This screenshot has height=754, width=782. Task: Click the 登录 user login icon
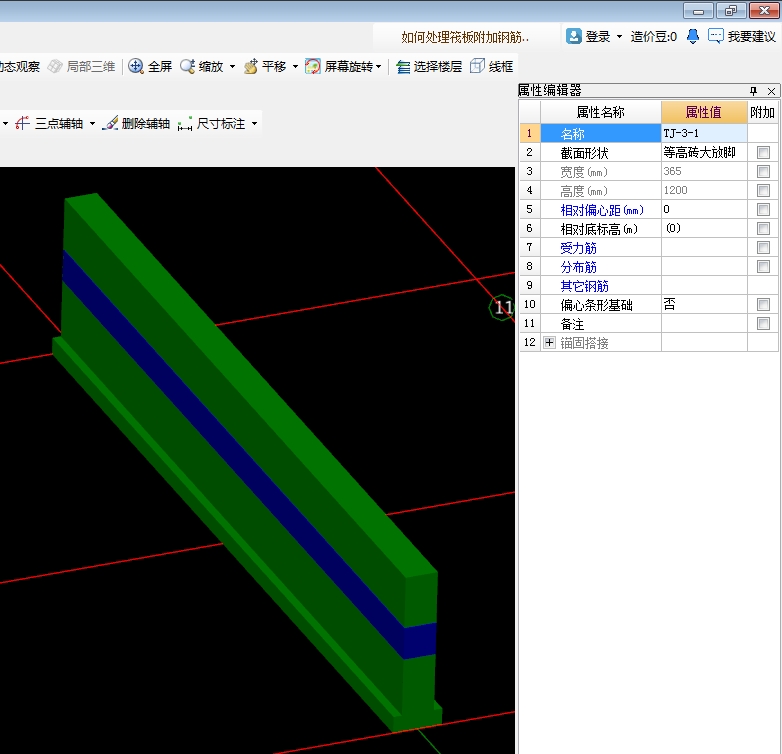pos(574,36)
